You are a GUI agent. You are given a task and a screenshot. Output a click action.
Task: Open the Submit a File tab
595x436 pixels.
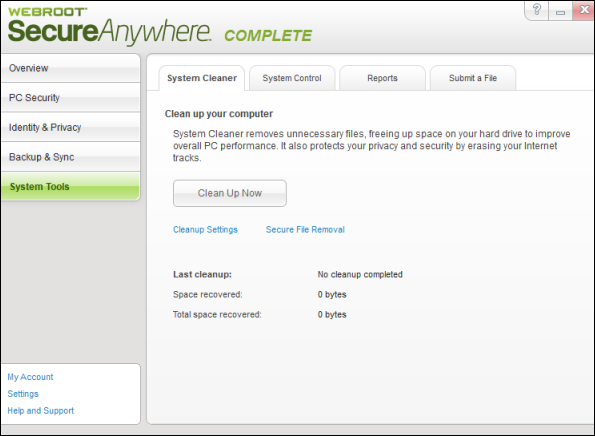(x=473, y=78)
